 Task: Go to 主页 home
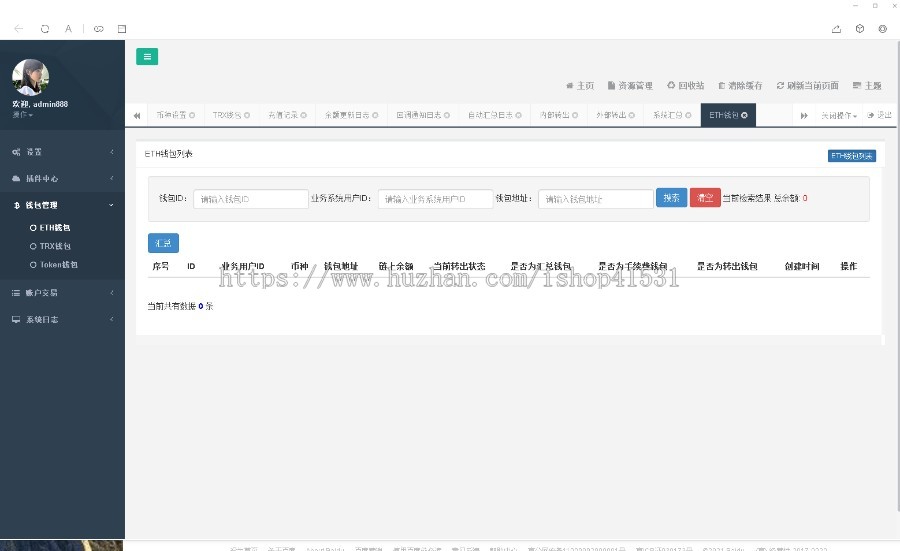point(580,86)
